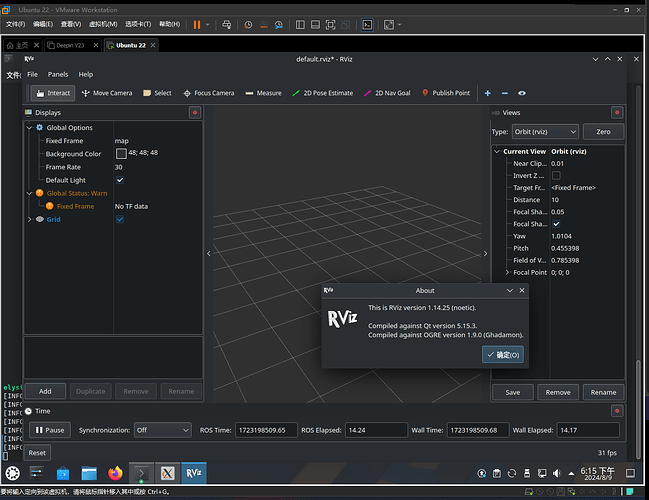
Task: Click the Wall Elapsed field
Action: coord(588,430)
